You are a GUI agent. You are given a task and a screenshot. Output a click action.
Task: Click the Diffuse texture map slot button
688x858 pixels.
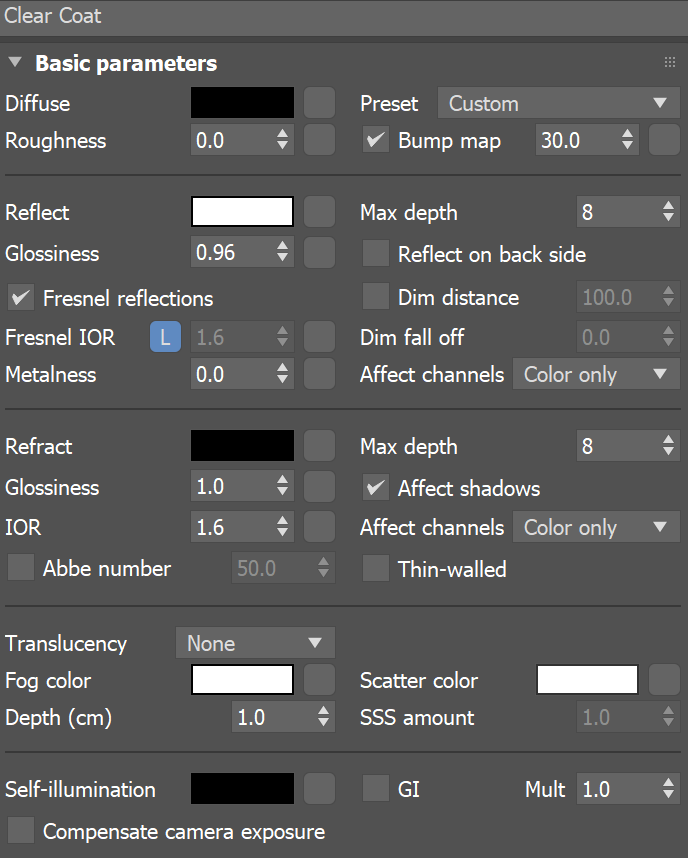click(x=319, y=103)
